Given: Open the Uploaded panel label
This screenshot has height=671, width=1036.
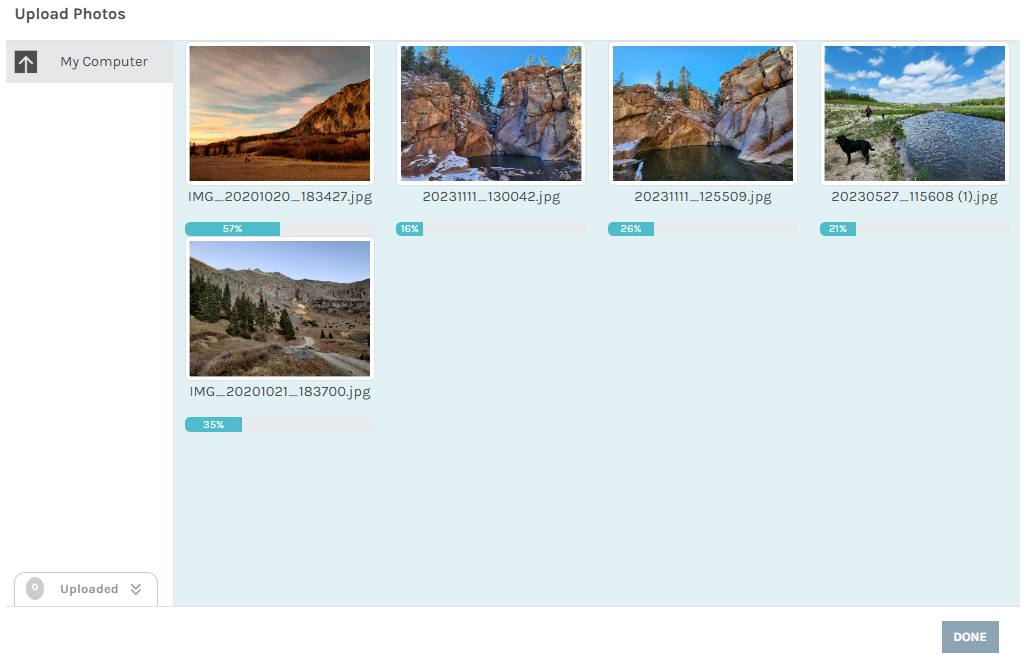Looking at the screenshot, I should (x=89, y=589).
